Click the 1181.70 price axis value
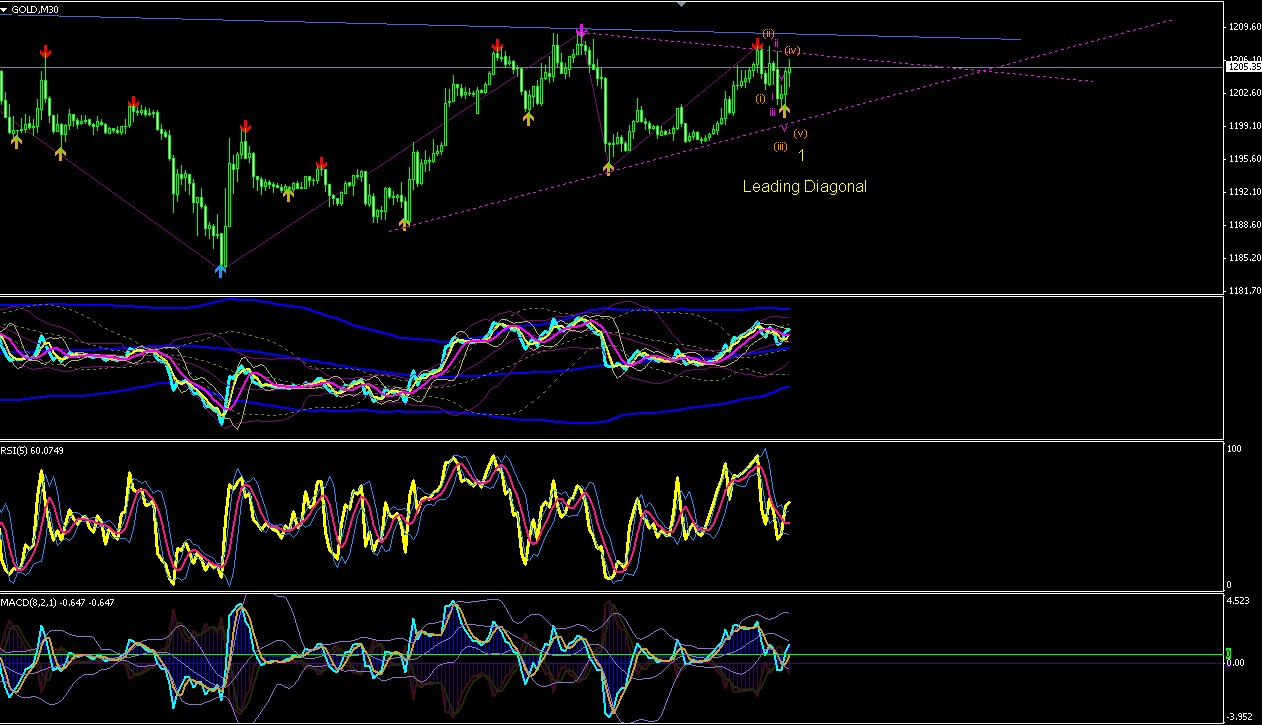 (1243, 291)
